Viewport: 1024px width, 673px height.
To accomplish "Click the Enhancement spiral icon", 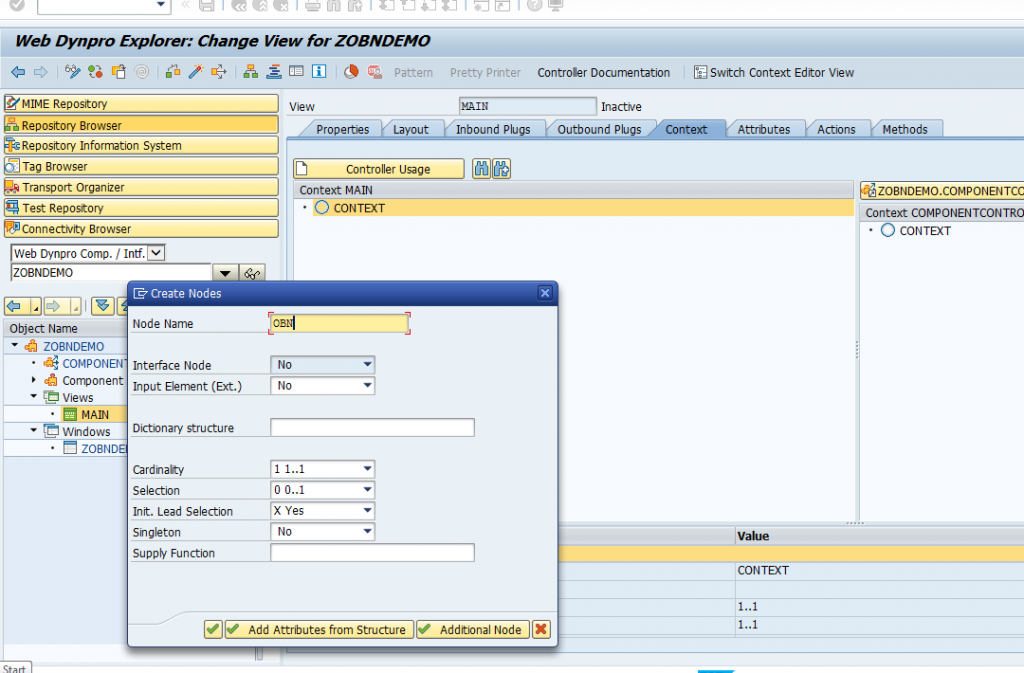I will click(142, 72).
